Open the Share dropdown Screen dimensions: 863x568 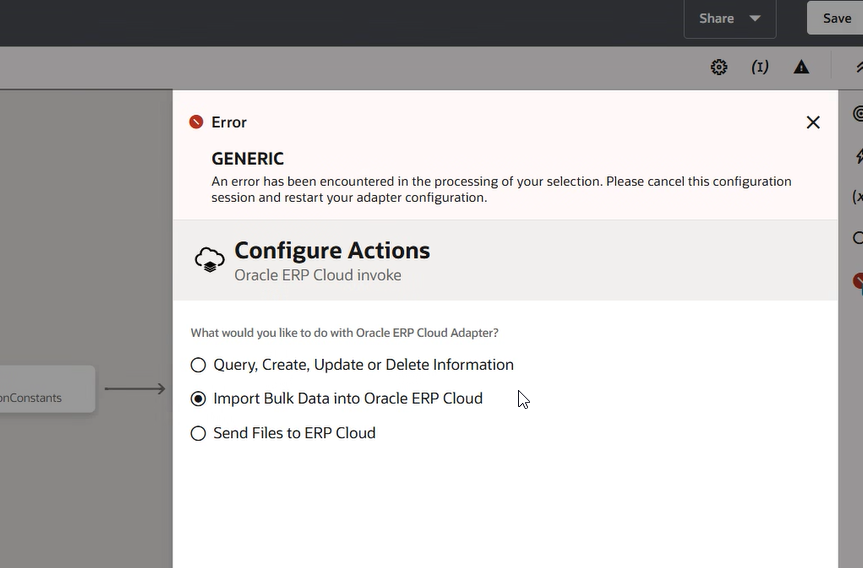(730, 19)
